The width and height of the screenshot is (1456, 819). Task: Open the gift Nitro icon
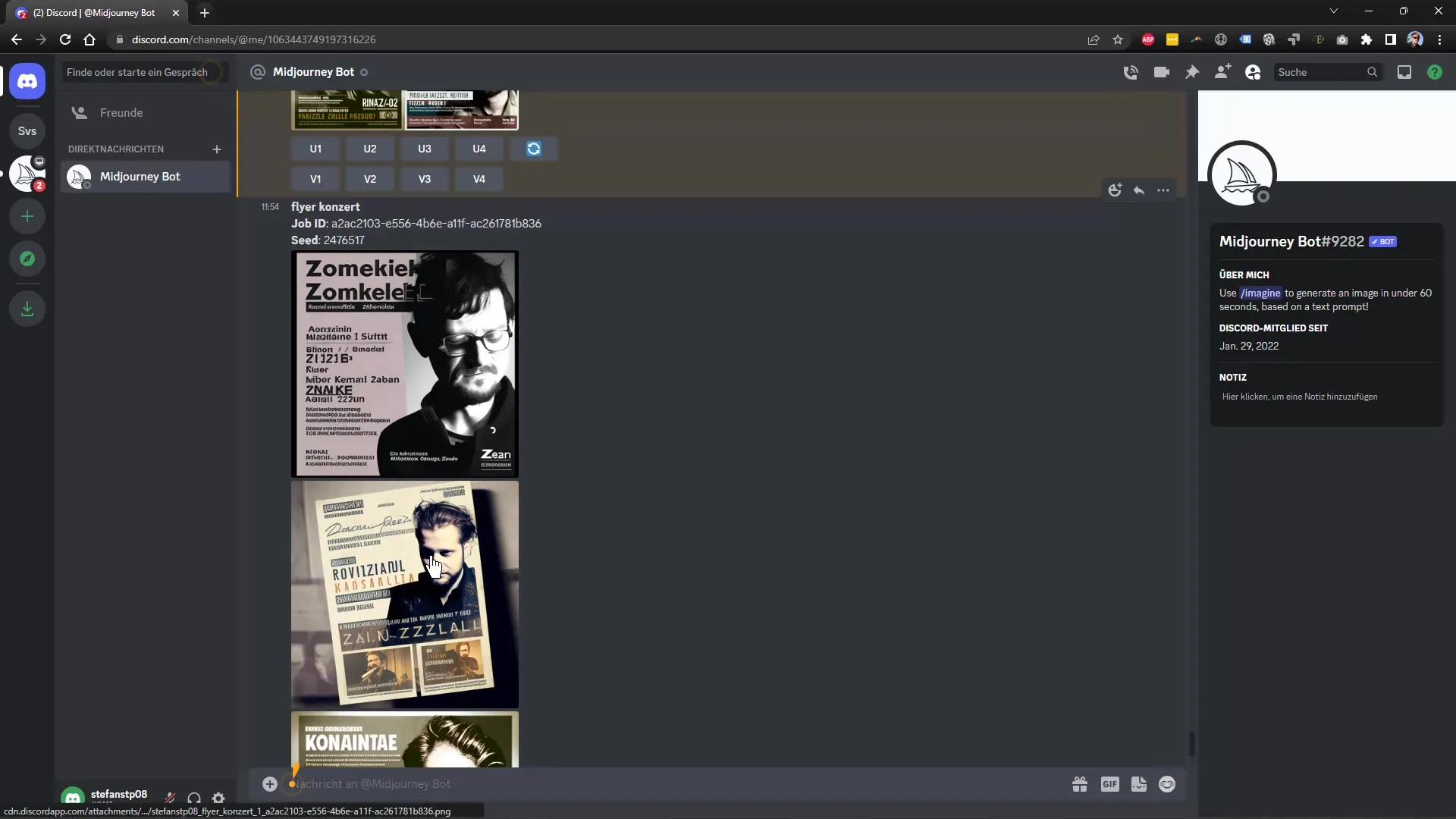(x=1080, y=784)
